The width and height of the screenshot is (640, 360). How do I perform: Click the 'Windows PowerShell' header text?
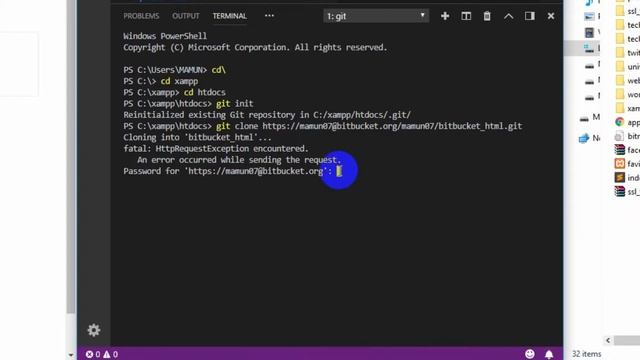pyautogui.click(x=165, y=36)
